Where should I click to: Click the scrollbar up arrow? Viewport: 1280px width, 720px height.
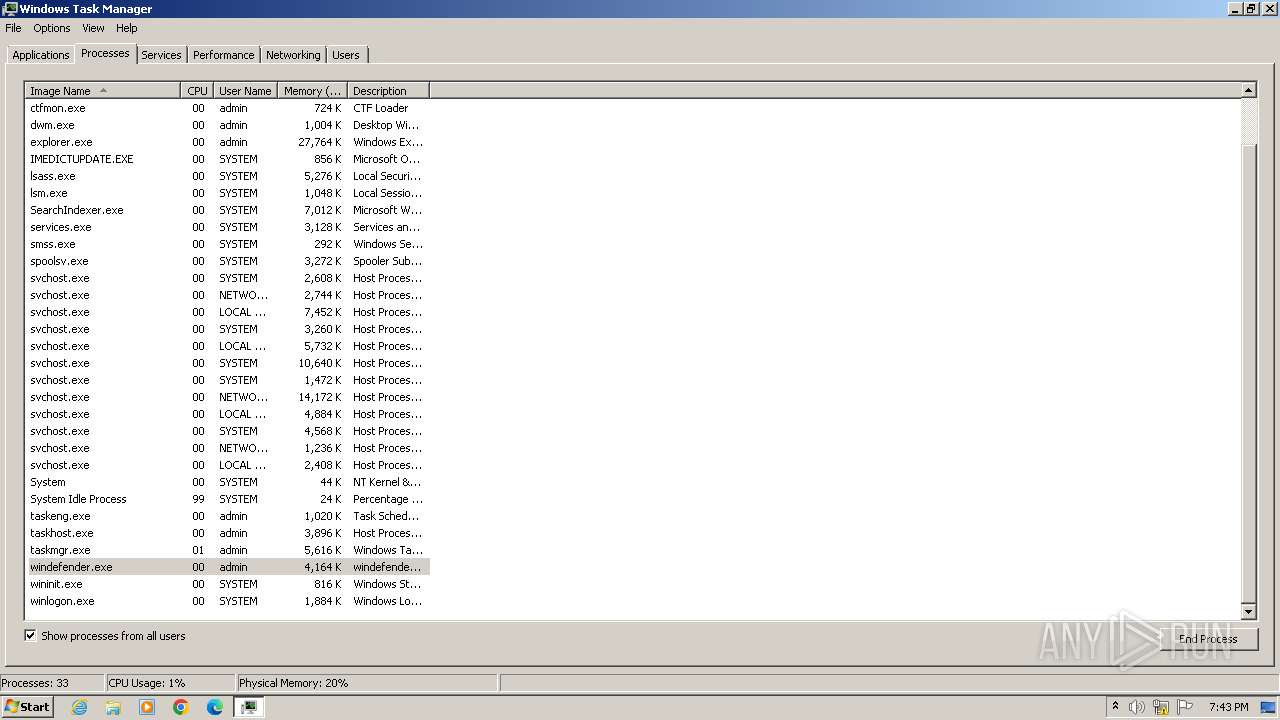[x=1248, y=90]
